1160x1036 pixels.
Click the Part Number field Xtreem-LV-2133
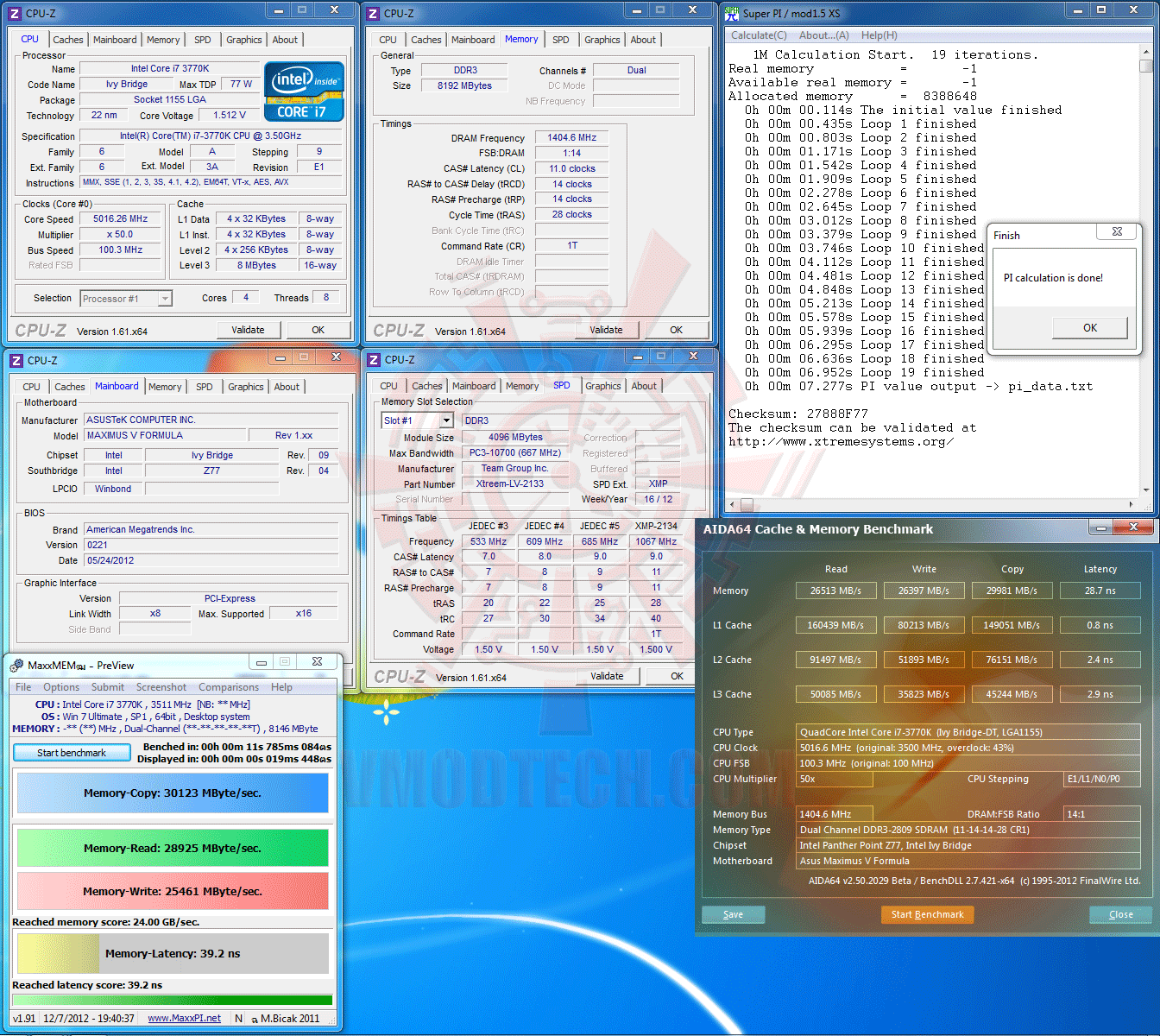coord(515,484)
